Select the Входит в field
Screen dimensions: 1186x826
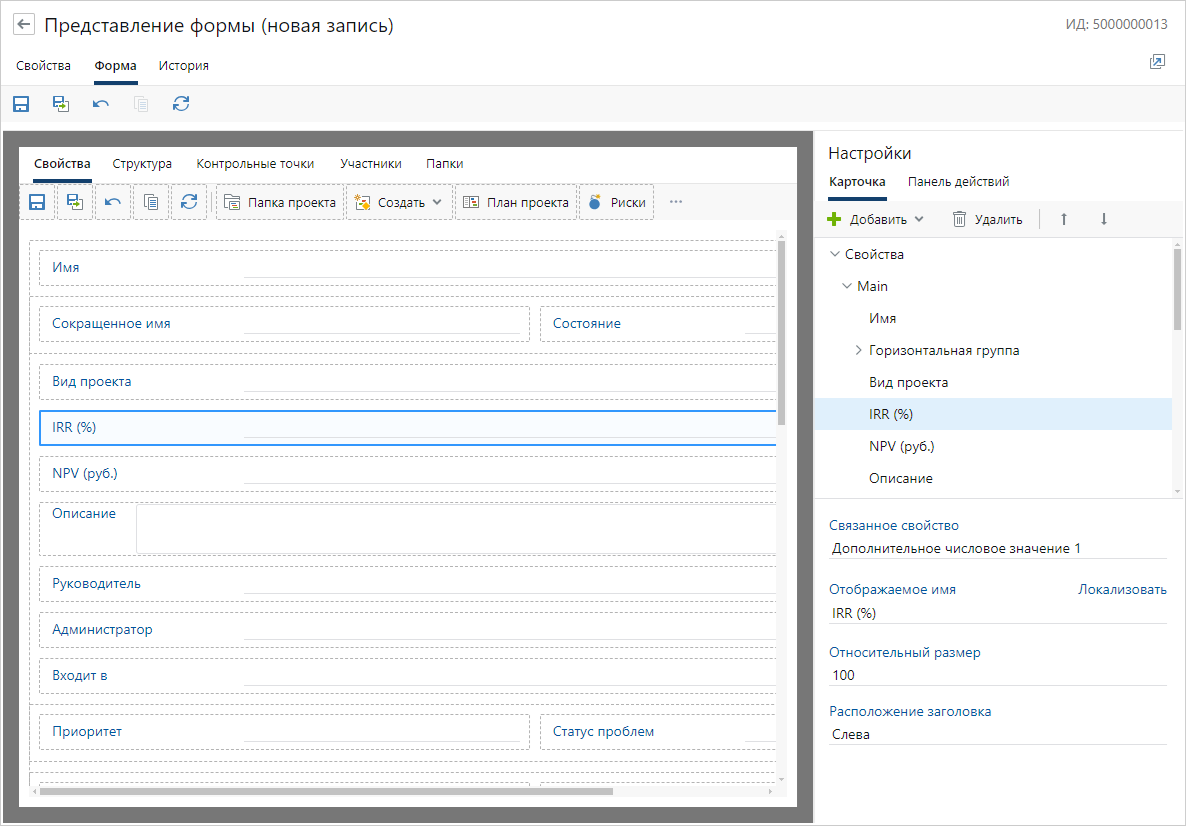408,676
